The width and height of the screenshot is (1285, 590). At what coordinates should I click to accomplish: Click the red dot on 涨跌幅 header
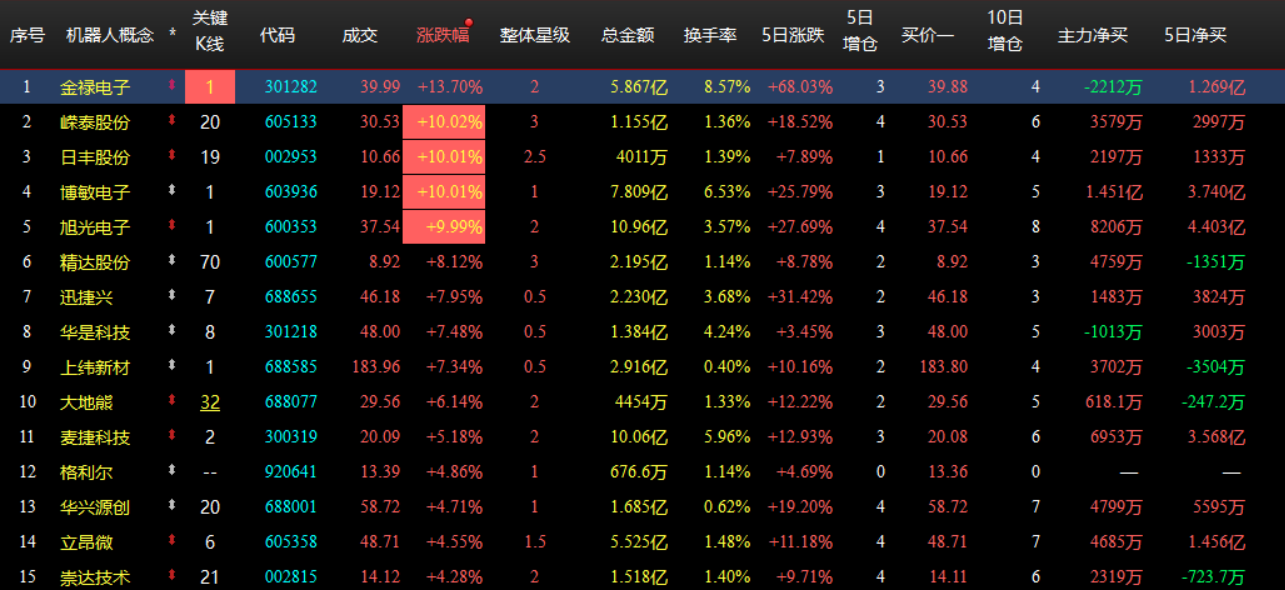point(469,22)
